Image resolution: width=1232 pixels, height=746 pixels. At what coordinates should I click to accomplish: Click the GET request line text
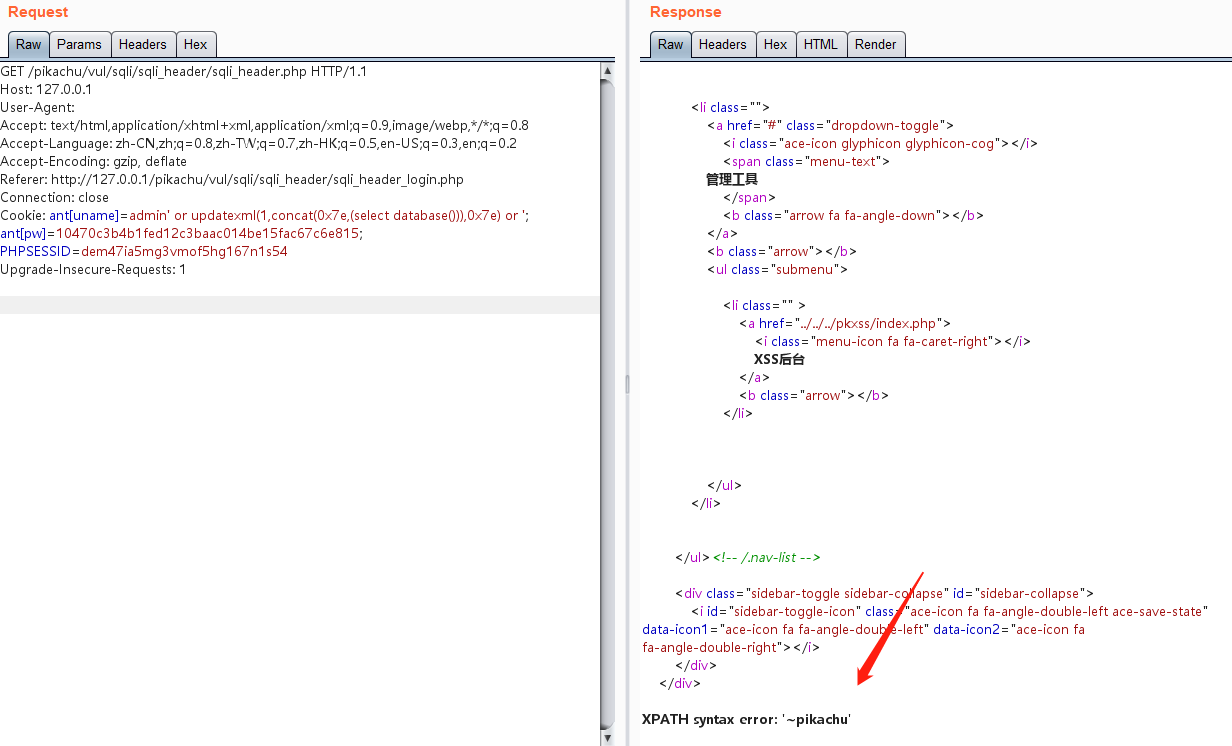[184, 71]
